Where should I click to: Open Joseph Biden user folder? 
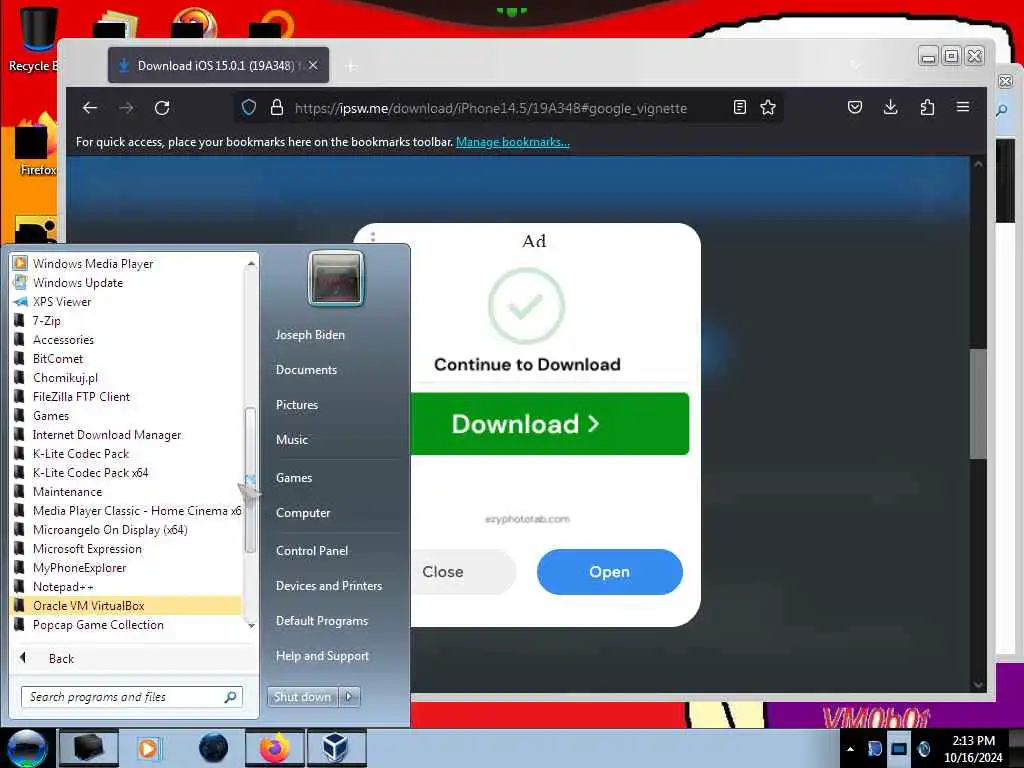click(310, 334)
